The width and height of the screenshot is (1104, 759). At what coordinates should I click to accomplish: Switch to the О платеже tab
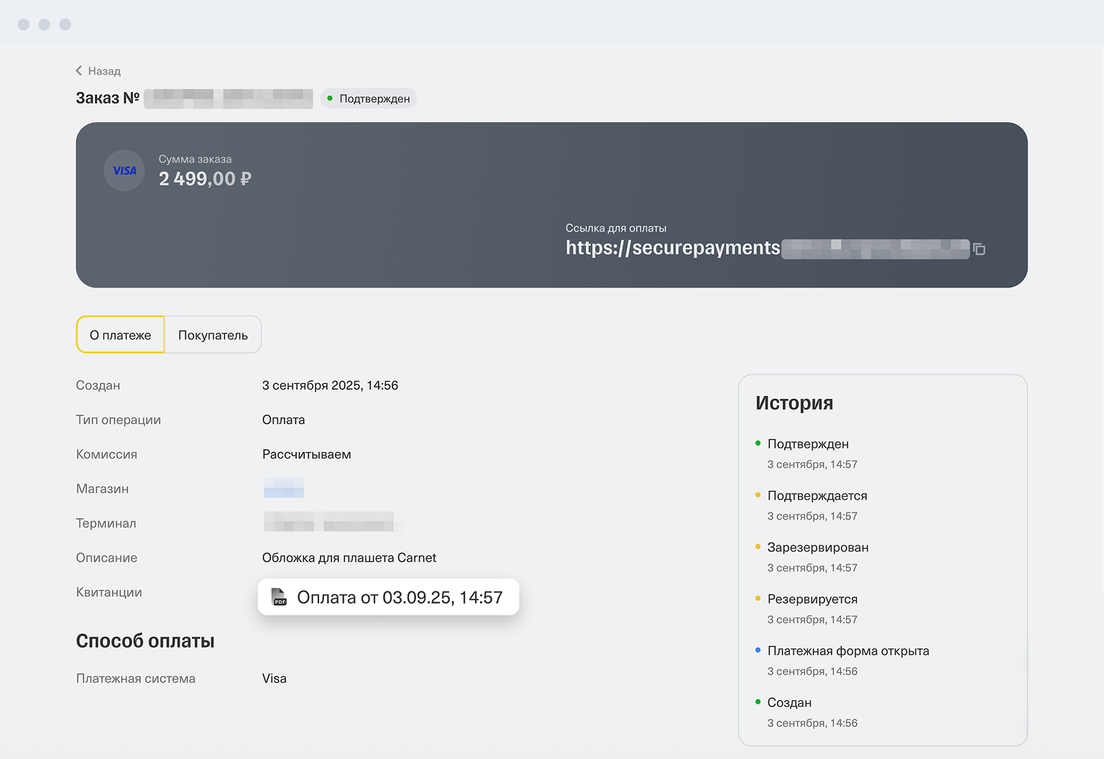tap(120, 335)
